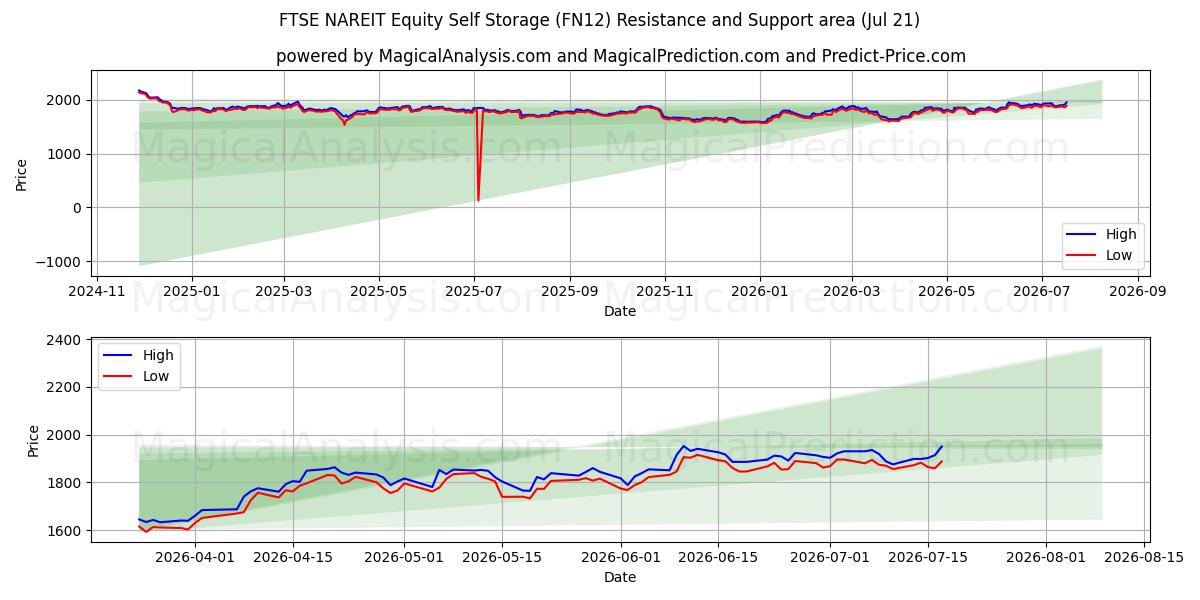Click the '2025-01' date tick label
Image resolution: width=1200 pixels, height=600 pixels.
point(191,292)
